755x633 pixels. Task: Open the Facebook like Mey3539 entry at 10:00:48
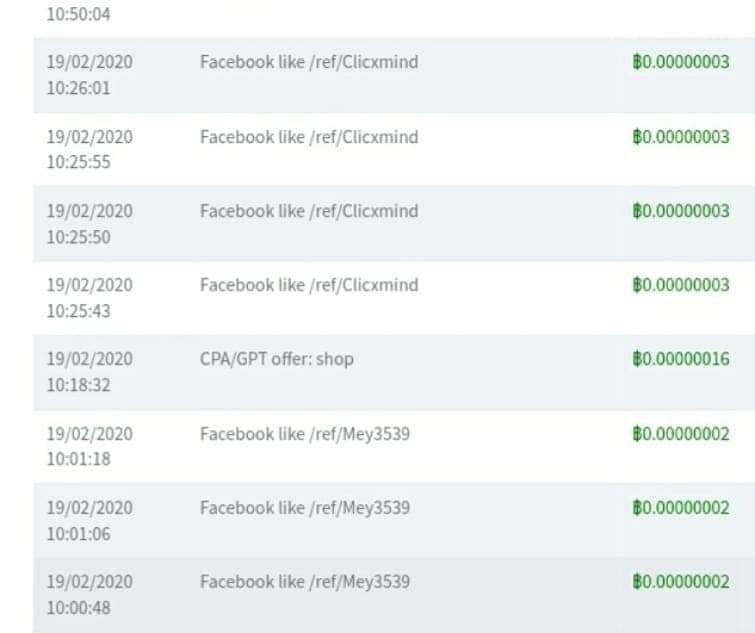(305, 582)
